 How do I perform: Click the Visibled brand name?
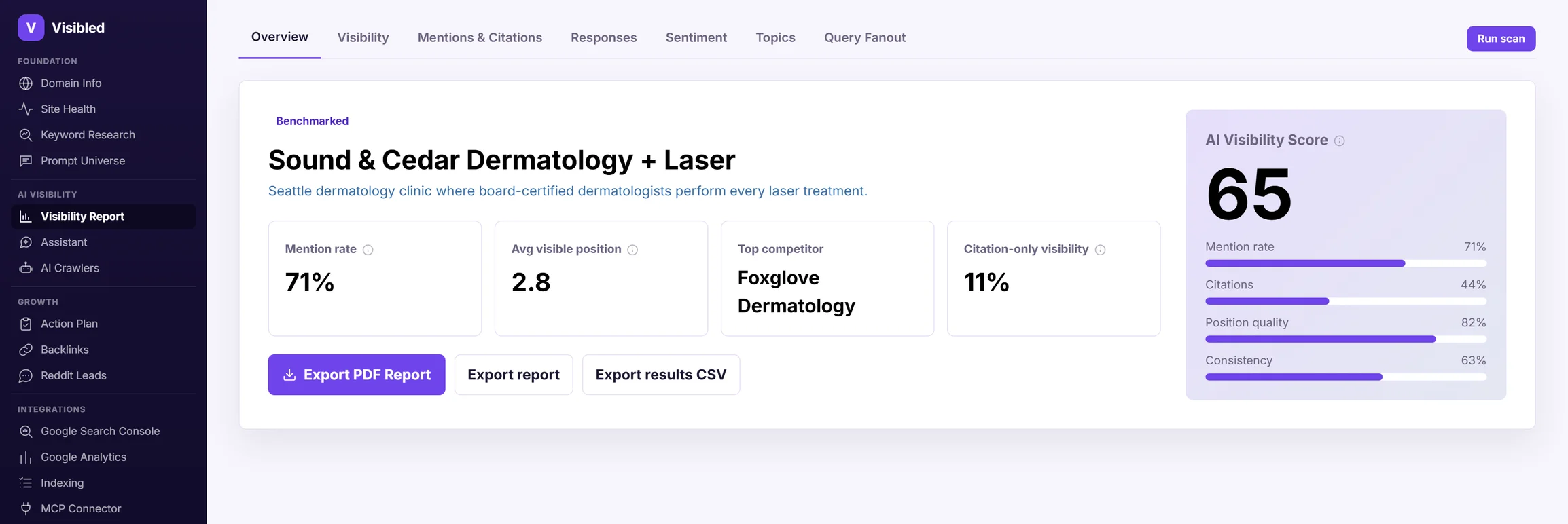pyautogui.click(x=78, y=28)
